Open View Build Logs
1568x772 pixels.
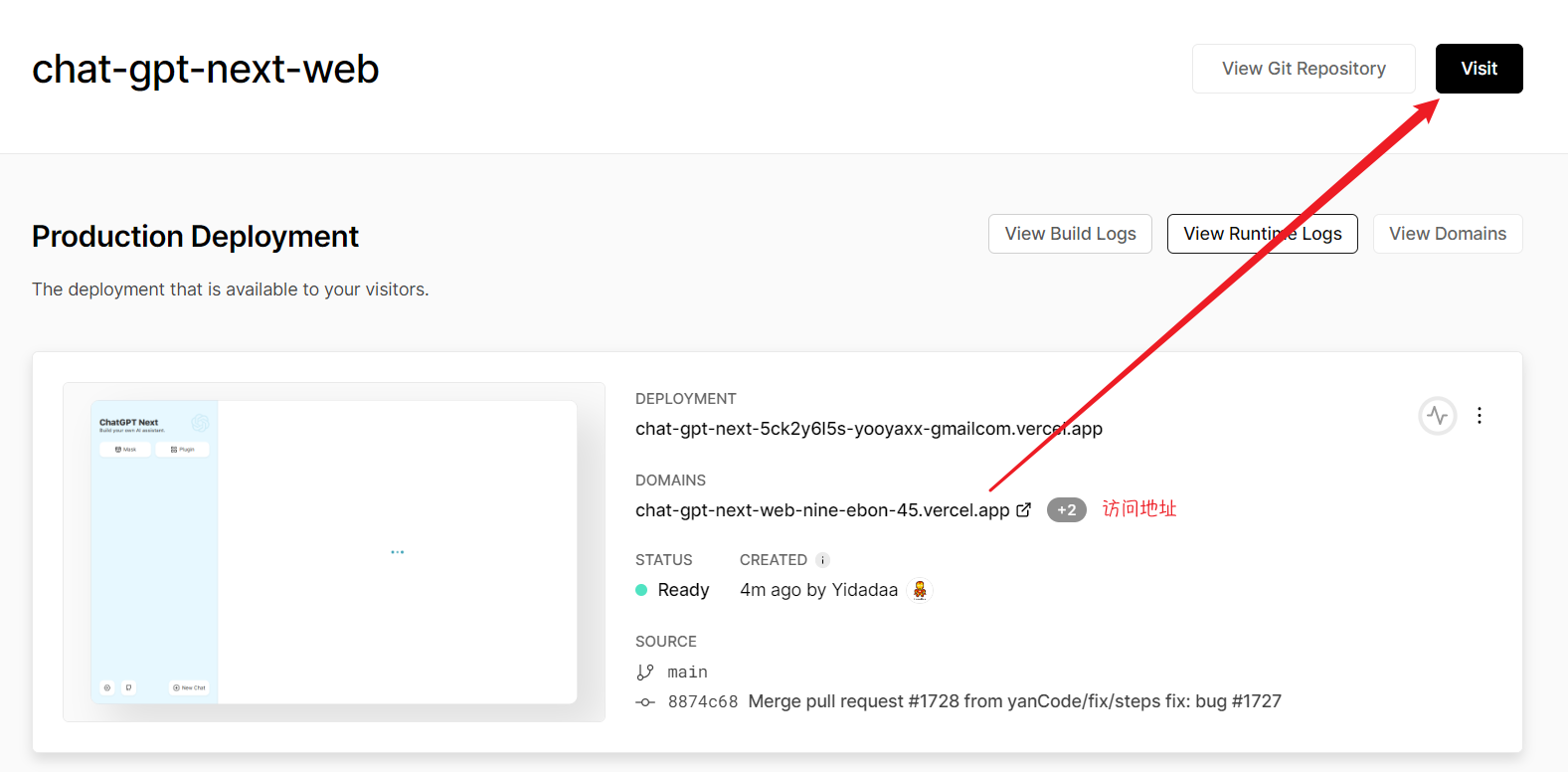click(1070, 234)
